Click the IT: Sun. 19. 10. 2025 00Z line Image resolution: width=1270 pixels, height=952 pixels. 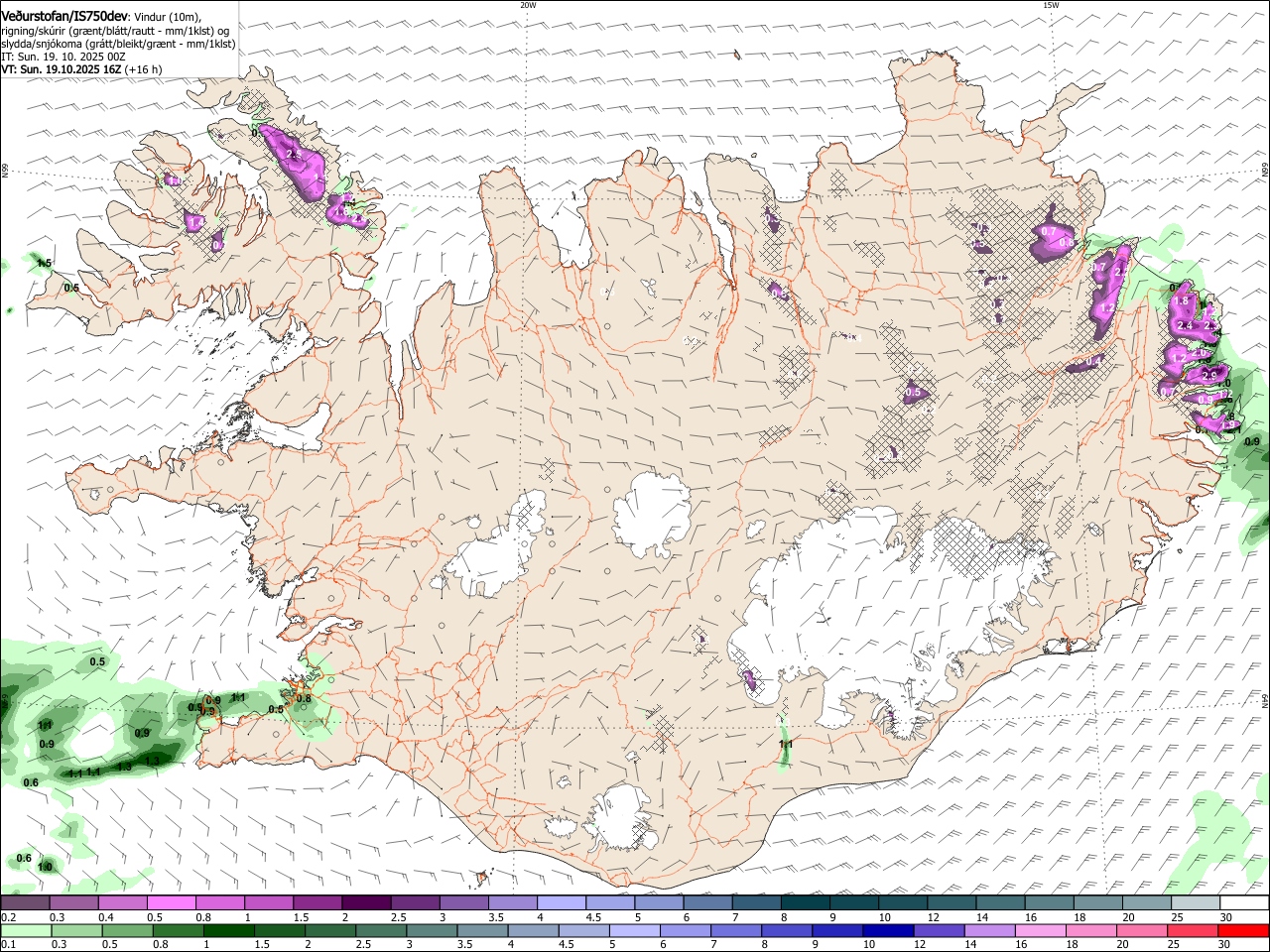tap(62, 57)
